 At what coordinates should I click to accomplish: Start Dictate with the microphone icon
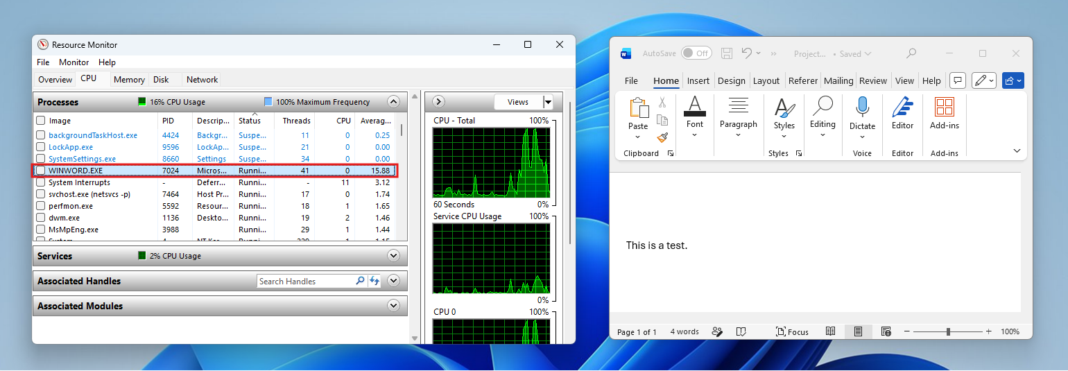click(x=862, y=107)
